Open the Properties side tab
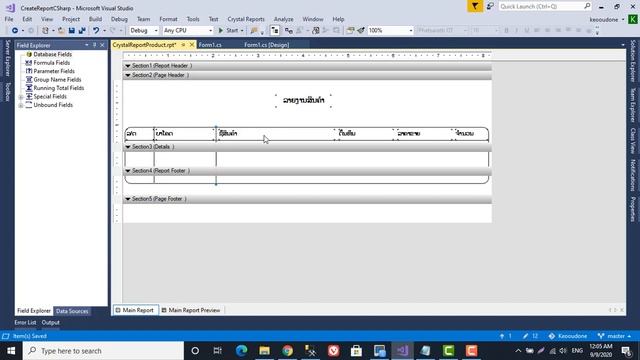This screenshot has height=360, width=640. (633, 209)
